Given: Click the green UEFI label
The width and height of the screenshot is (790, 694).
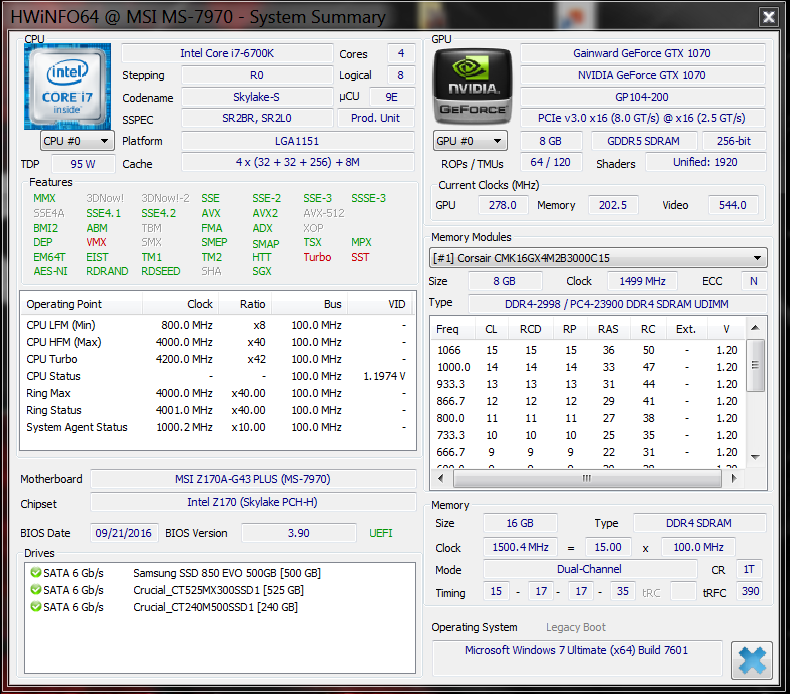Looking at the screenshot, I should pyautogui.click(x=380, y=533).
